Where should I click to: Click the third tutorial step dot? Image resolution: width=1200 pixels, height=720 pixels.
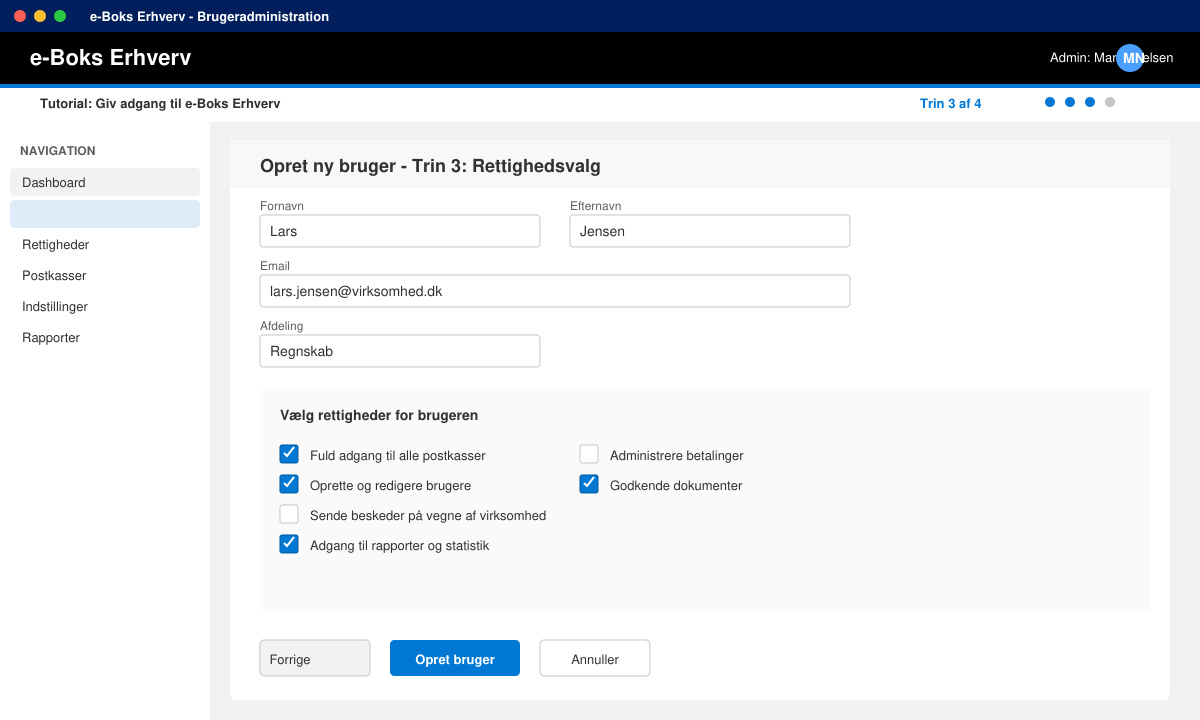coord(1090,102)
